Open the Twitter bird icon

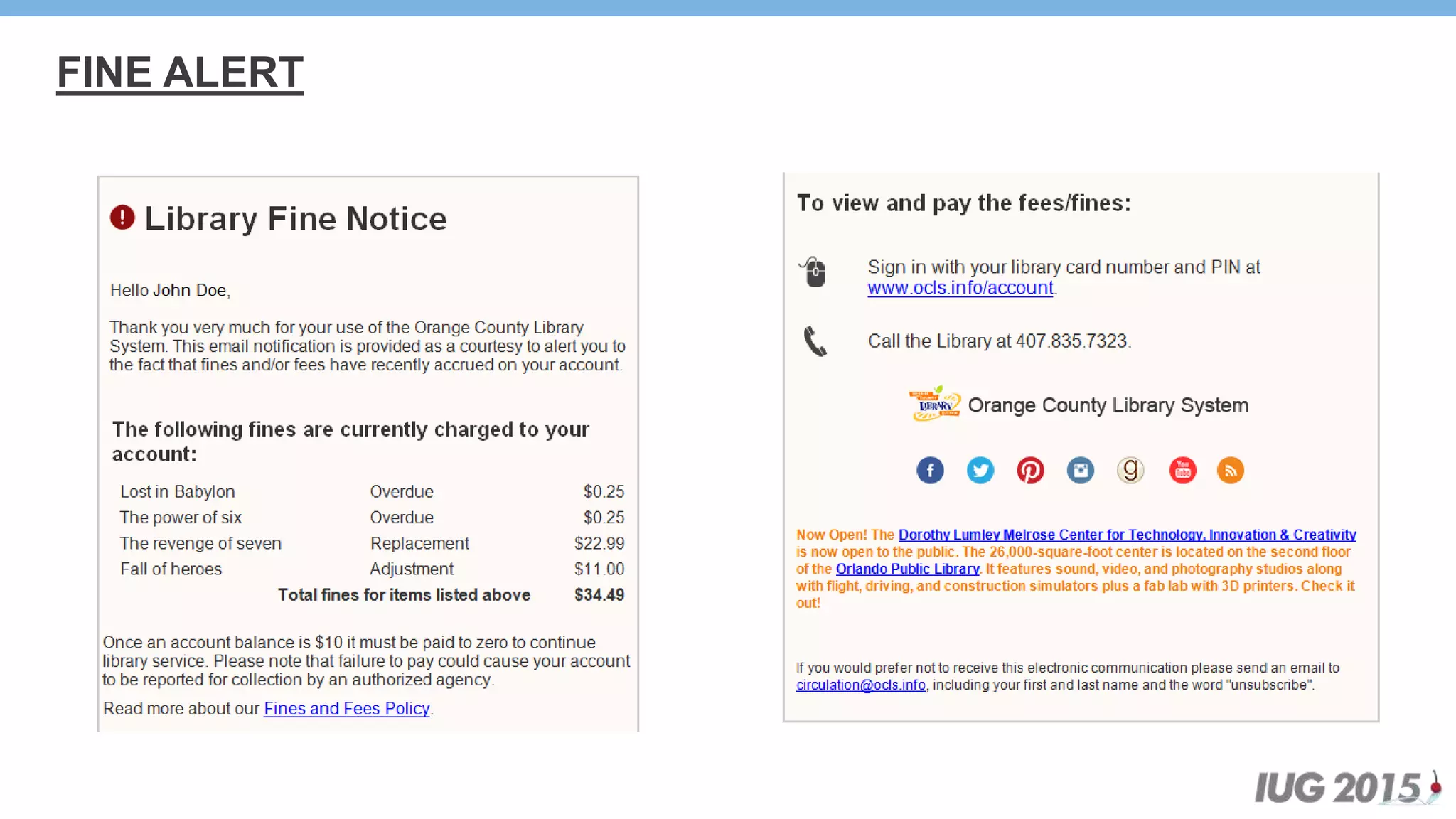pos(980,470)
